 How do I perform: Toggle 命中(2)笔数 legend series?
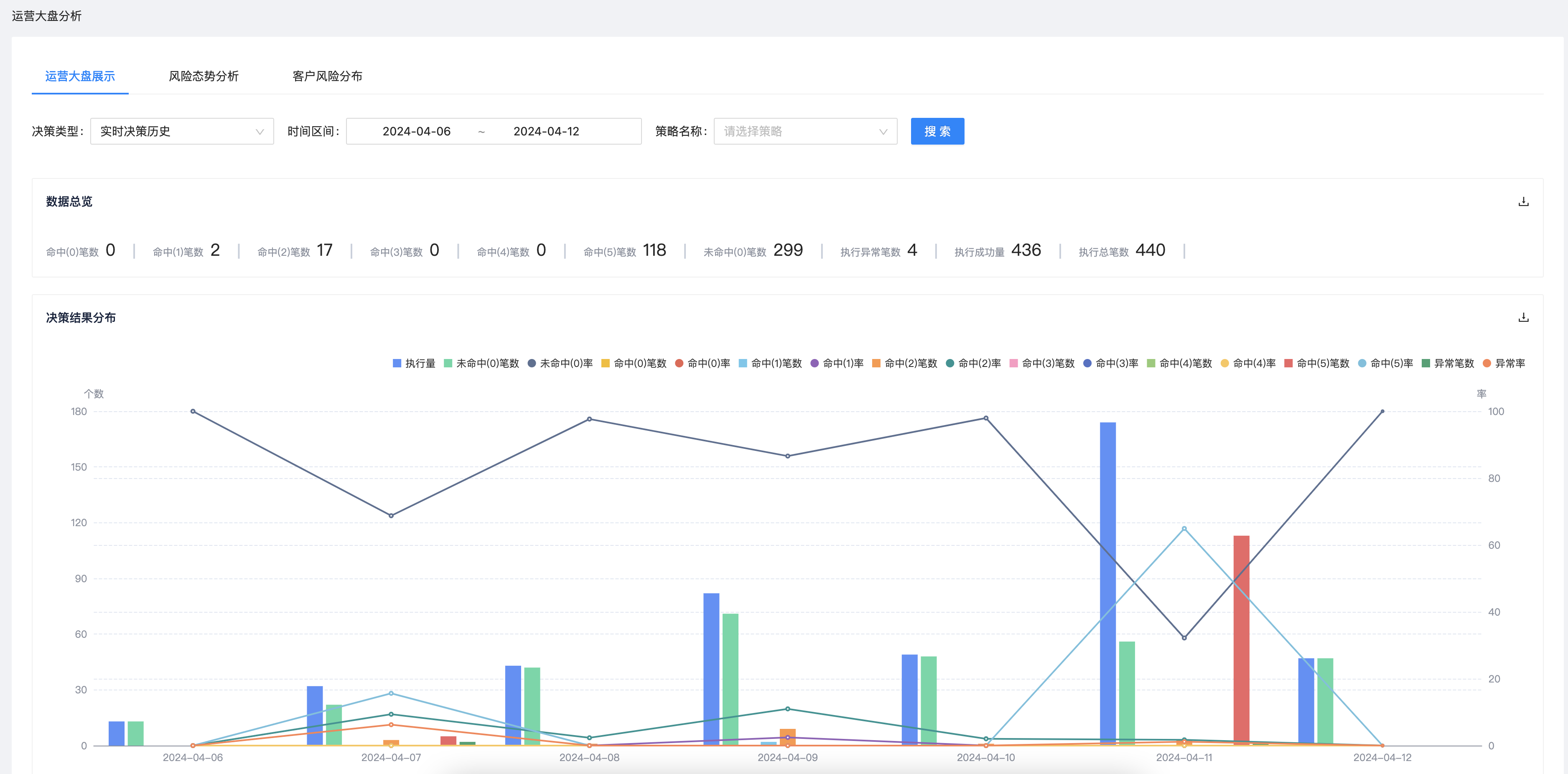point(904,363)
